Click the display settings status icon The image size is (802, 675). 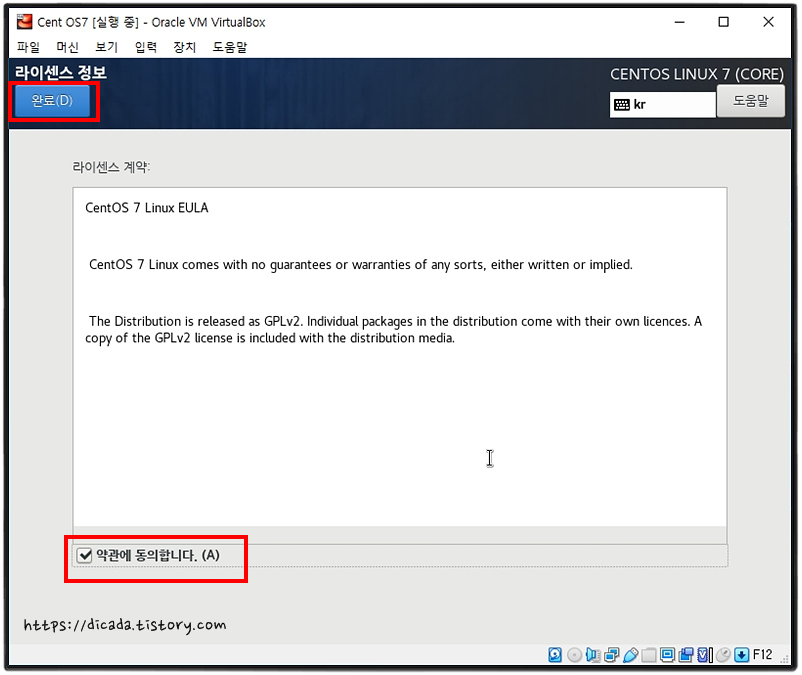pos(667,655)
